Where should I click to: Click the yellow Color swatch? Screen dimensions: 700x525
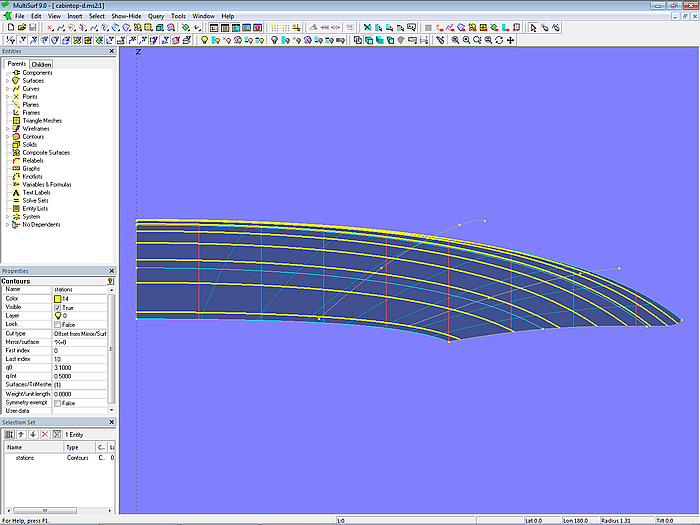pos(57,298)
